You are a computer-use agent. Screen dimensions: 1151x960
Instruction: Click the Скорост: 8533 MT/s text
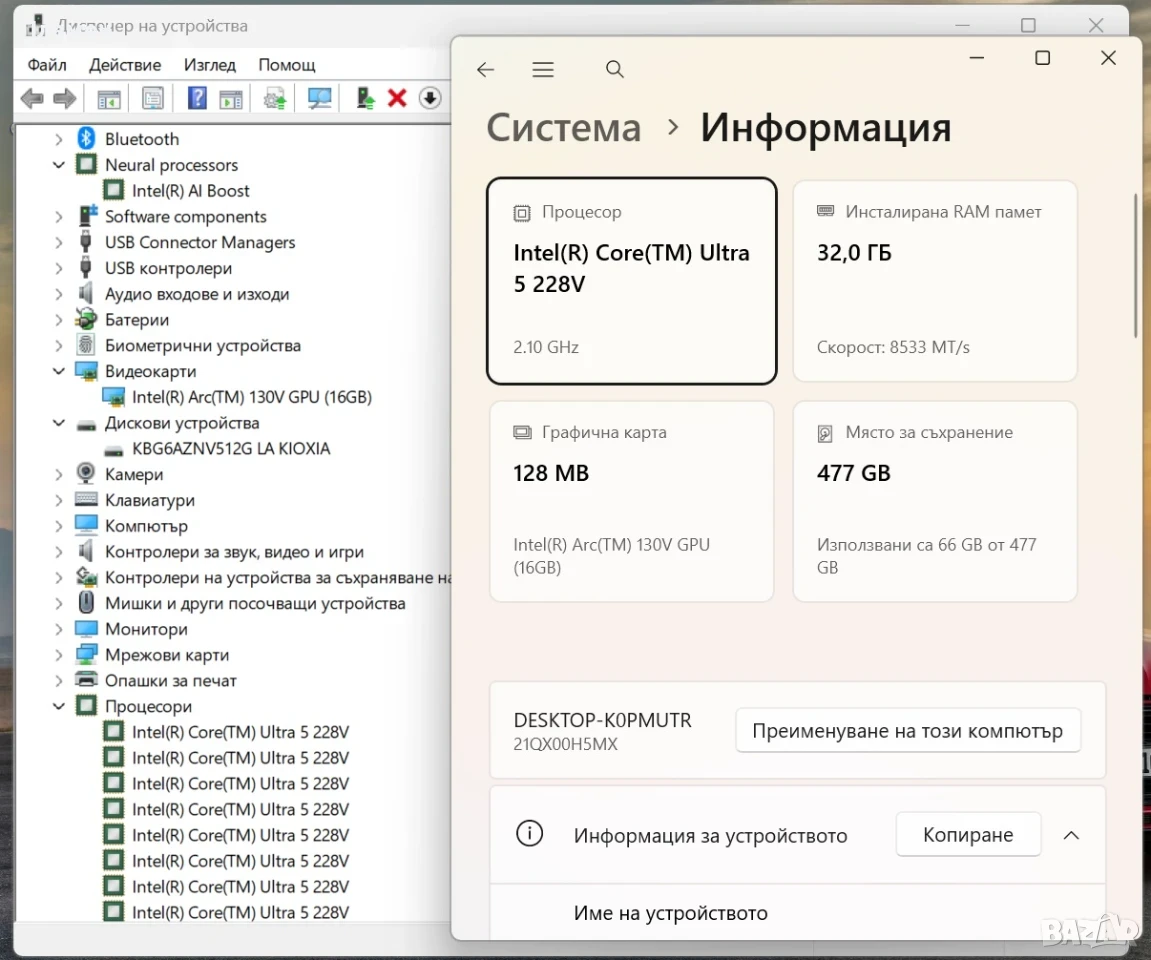tap(893, 347)
